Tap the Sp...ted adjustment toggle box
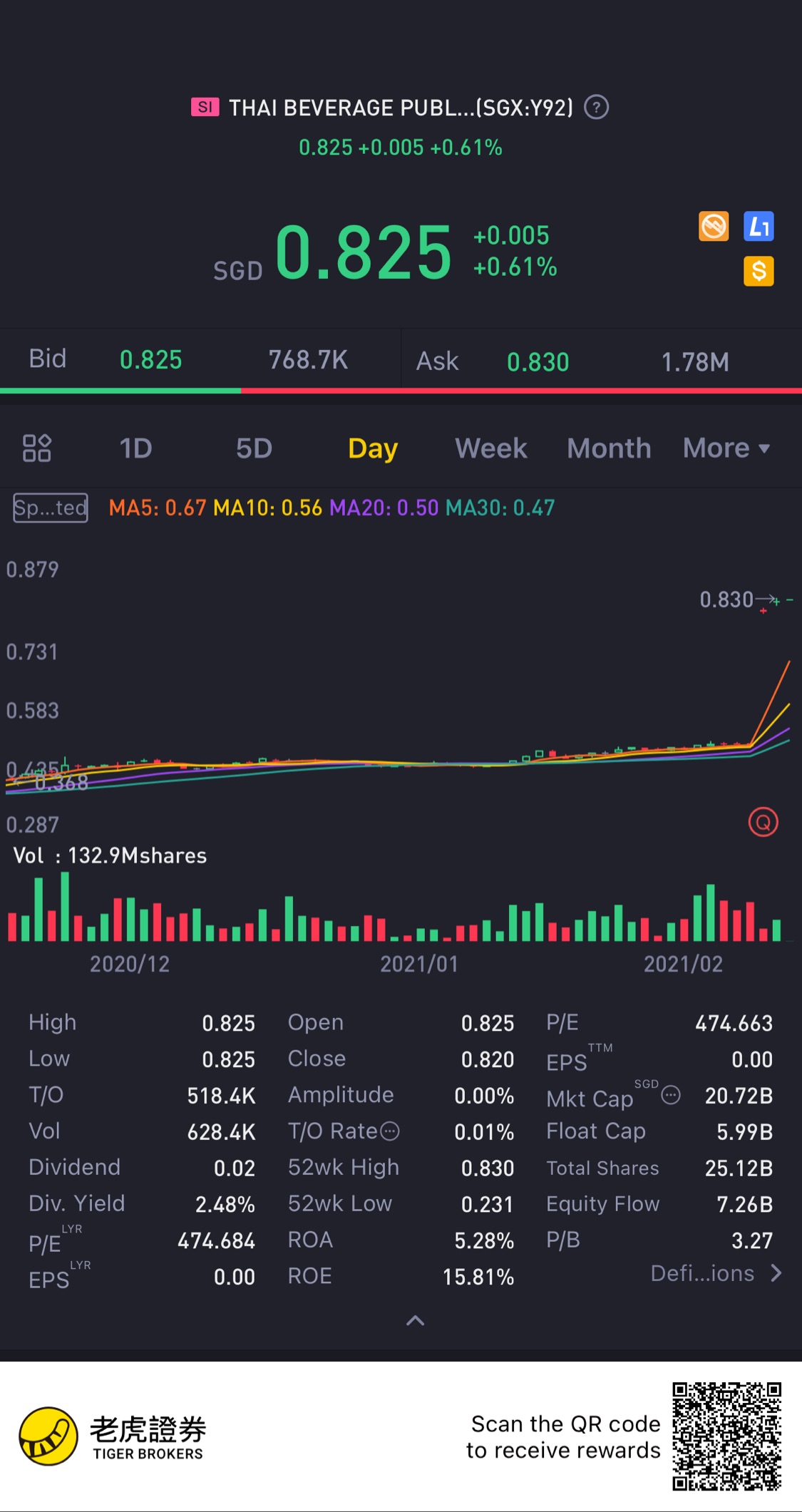802x1512 pixels. [51, 508]
